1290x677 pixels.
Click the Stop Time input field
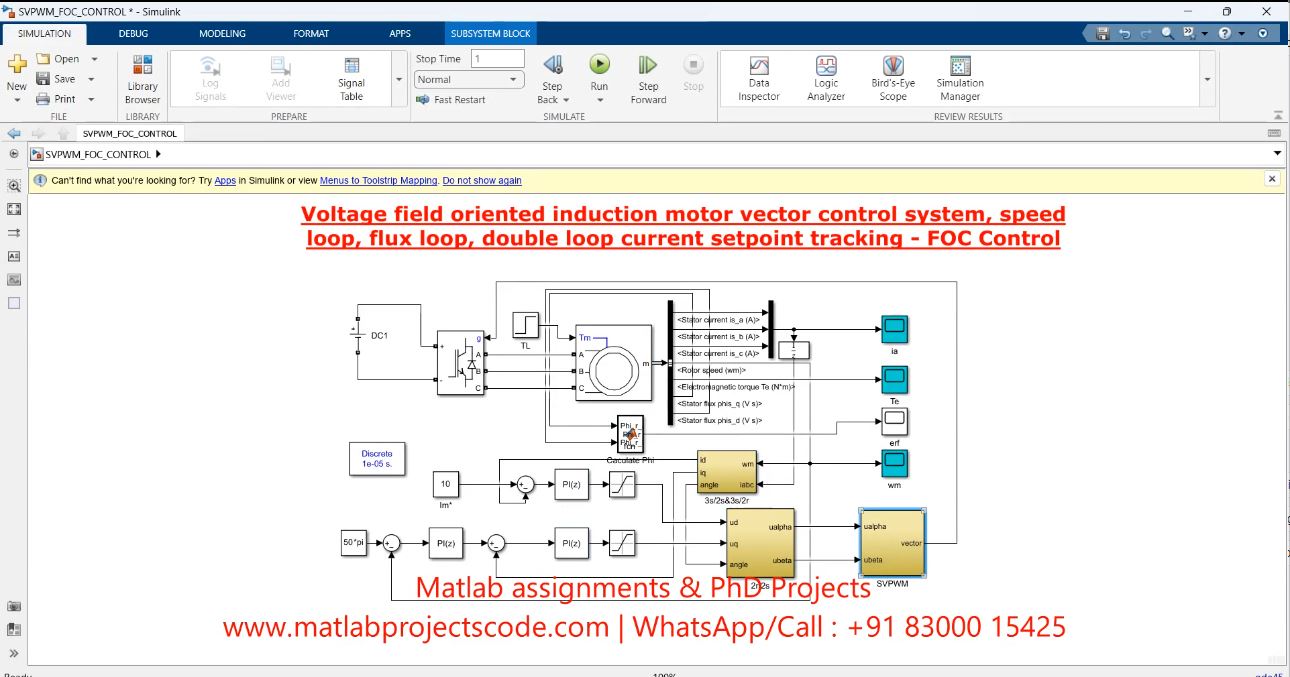coord(497,59)
